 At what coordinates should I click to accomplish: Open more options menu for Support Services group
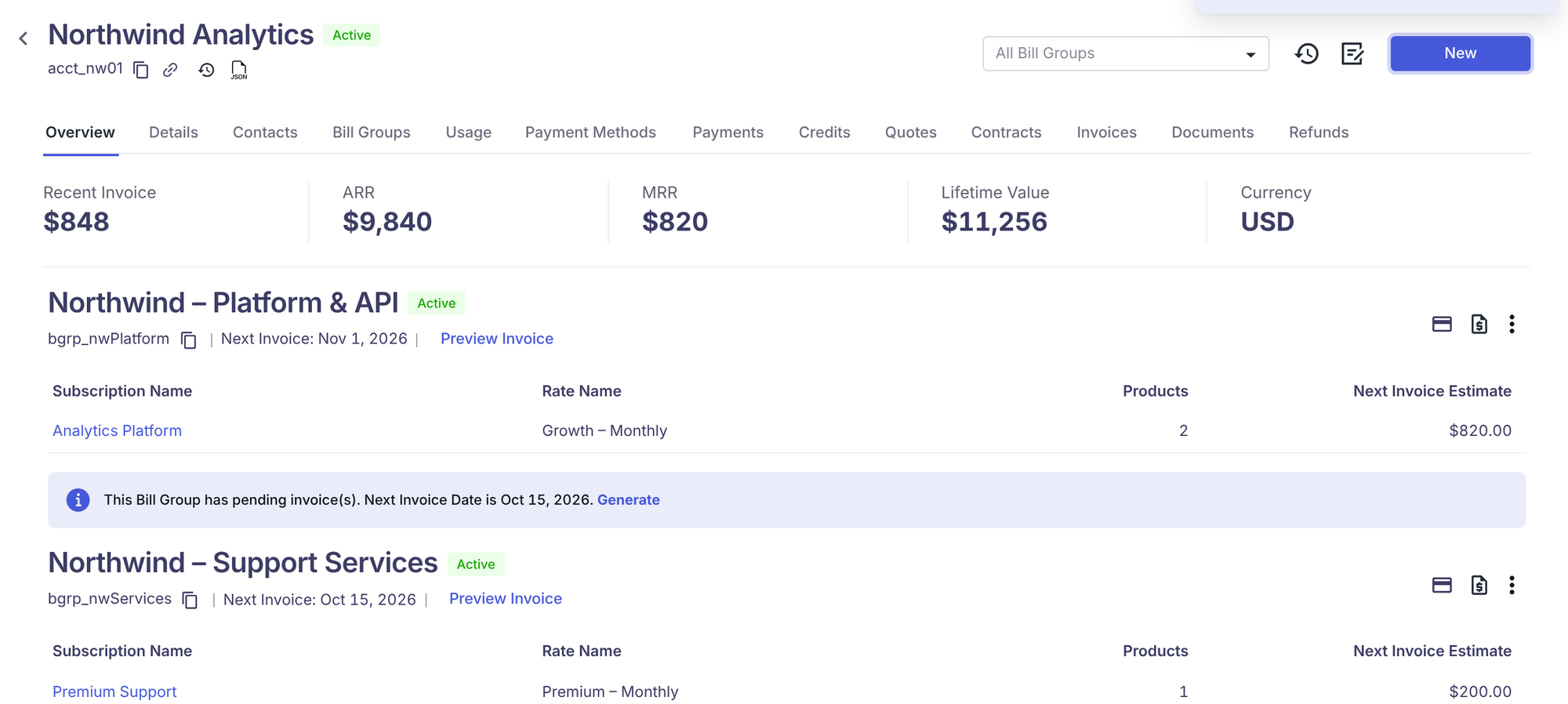click(x=1512, y=585)
